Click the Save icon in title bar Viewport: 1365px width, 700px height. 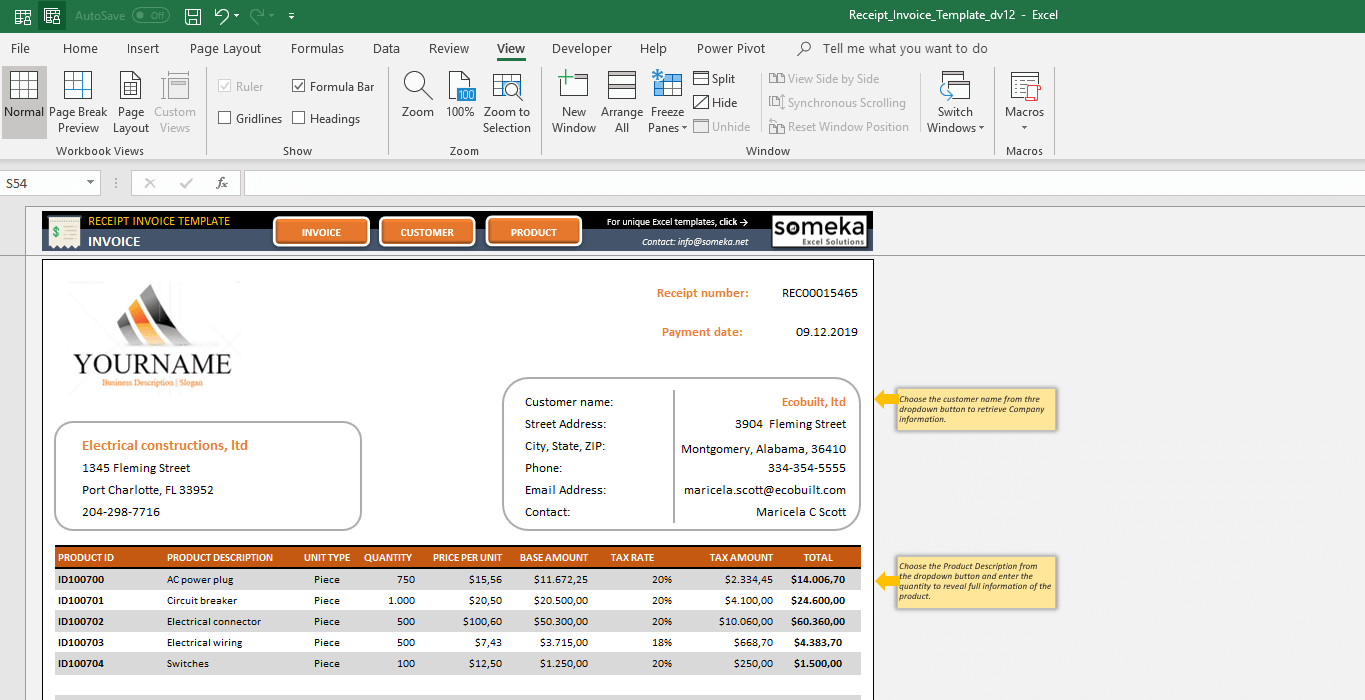pos(193,16)
